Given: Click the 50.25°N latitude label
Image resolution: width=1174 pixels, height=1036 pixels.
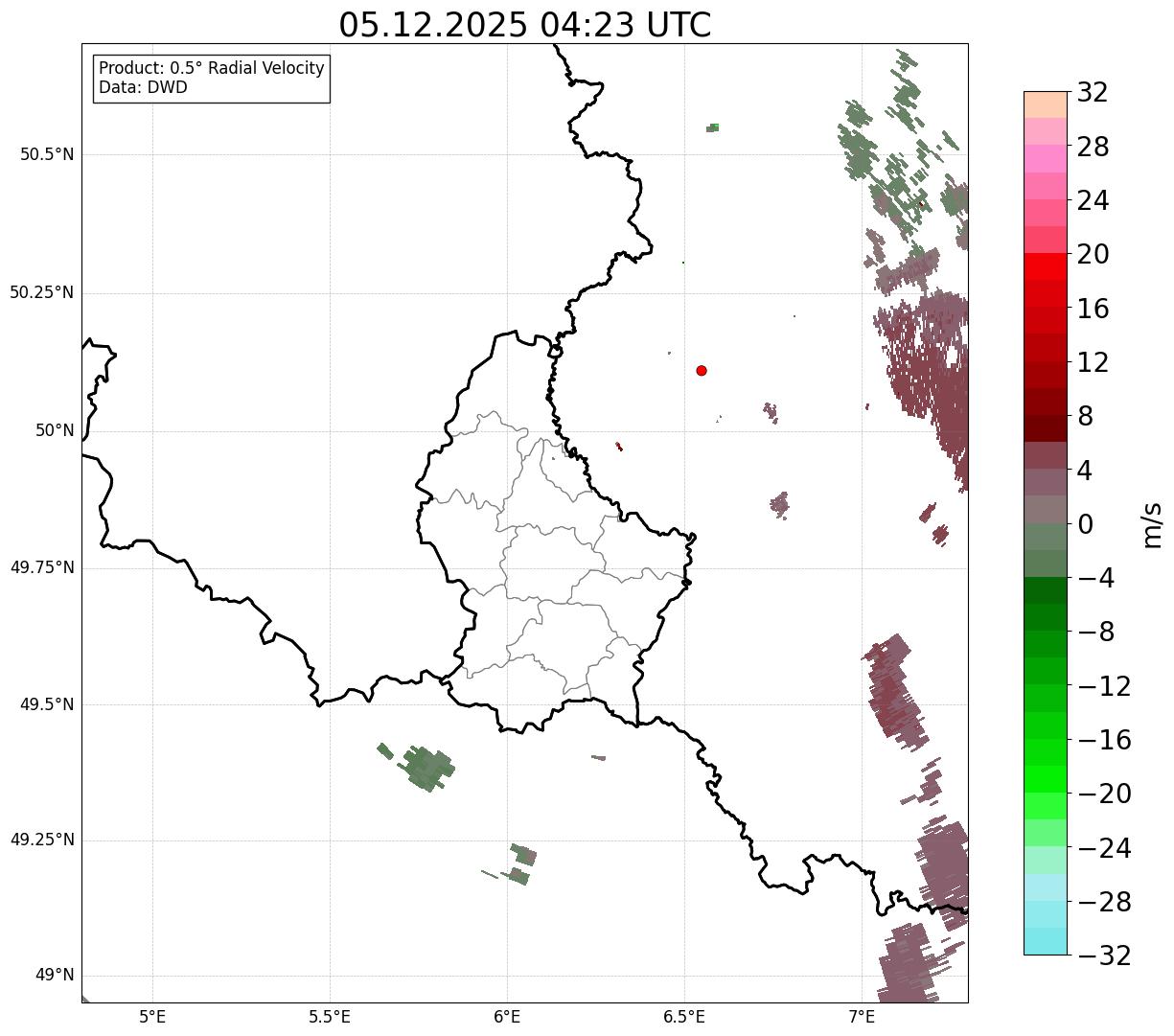Looking at the screenshot, I should pos(42,292).
